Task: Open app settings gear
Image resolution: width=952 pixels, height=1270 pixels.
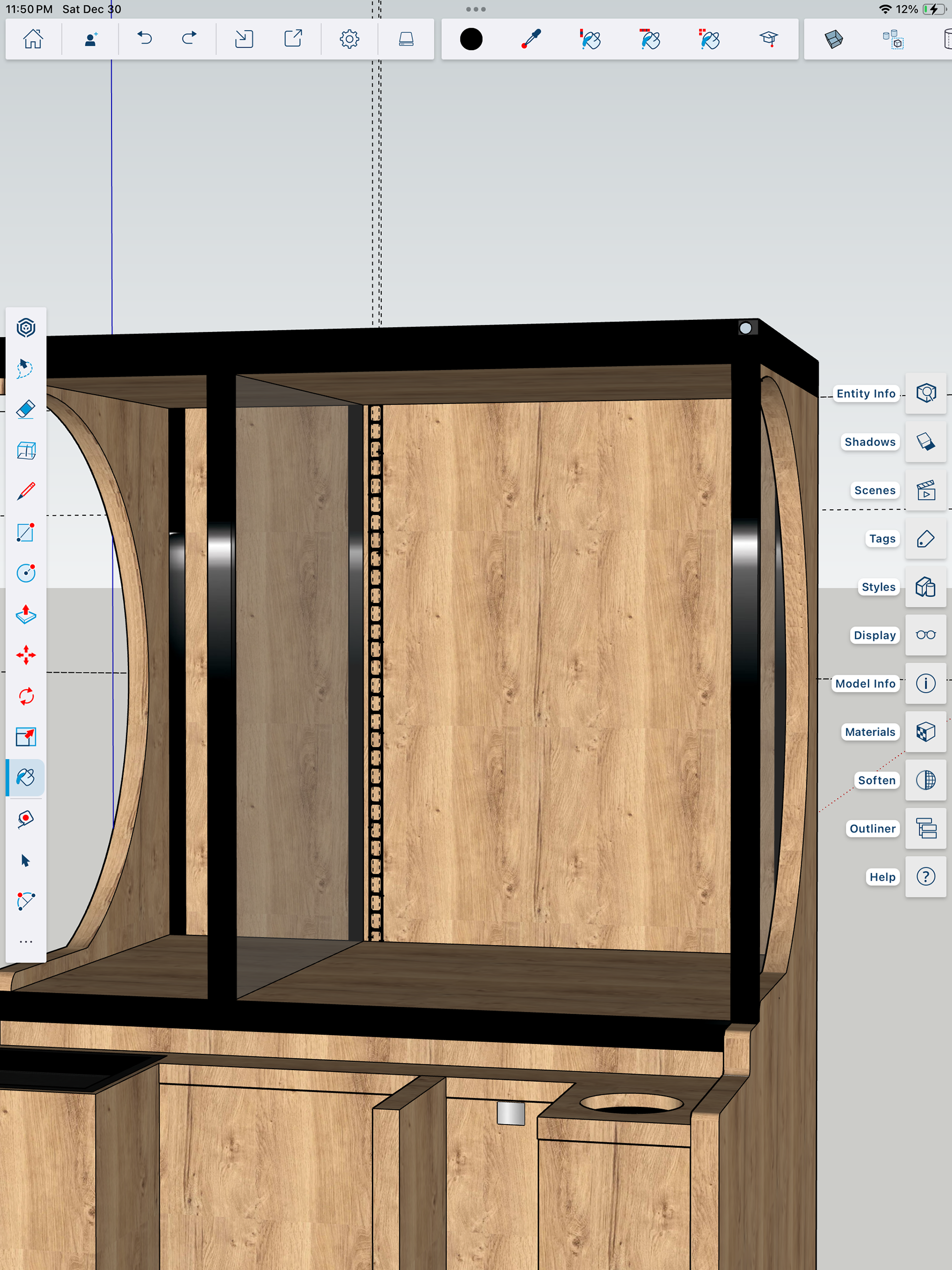Action: (x=349, y=39)
